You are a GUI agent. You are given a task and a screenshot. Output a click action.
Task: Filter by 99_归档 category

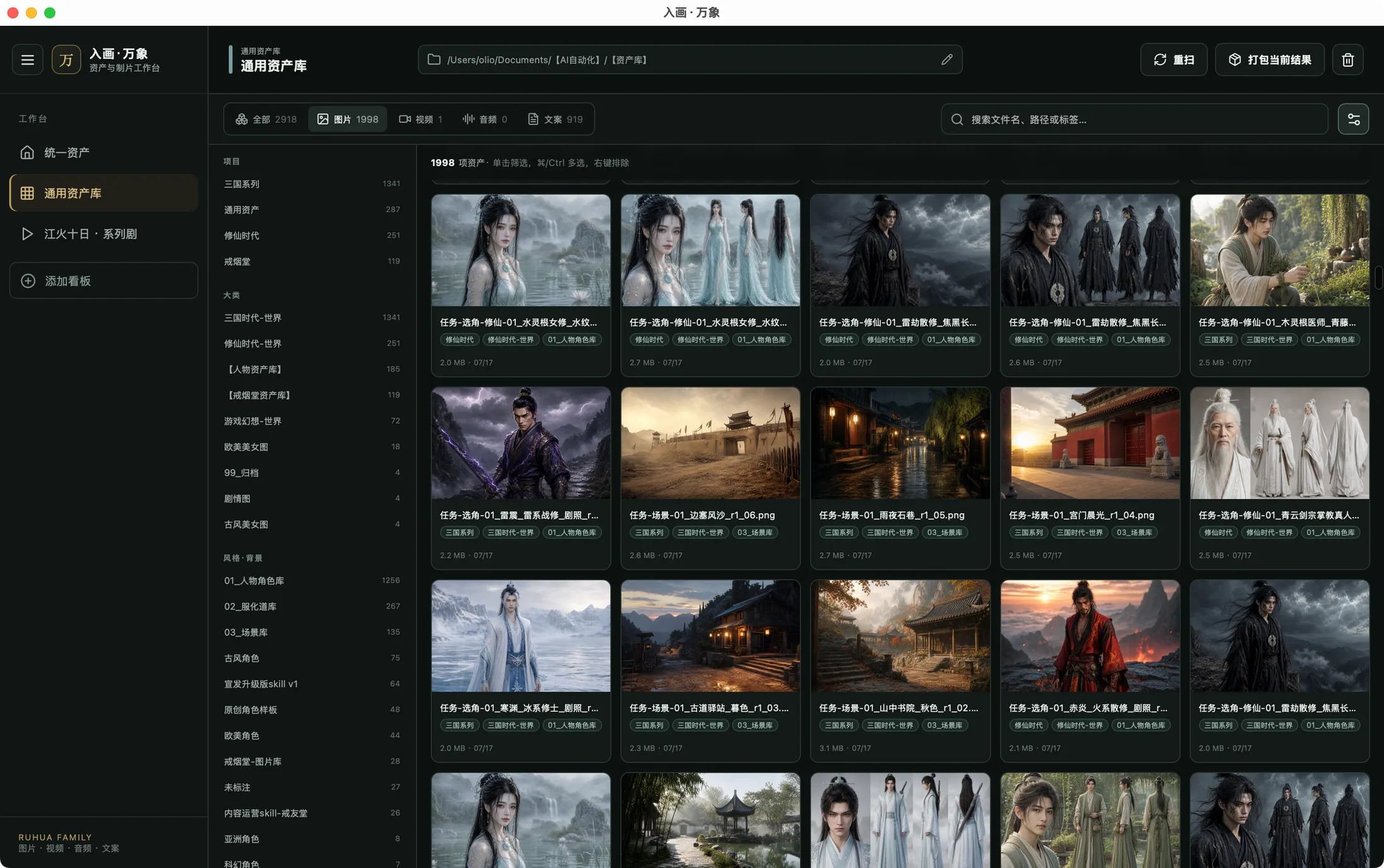click(x=312, y=472)
